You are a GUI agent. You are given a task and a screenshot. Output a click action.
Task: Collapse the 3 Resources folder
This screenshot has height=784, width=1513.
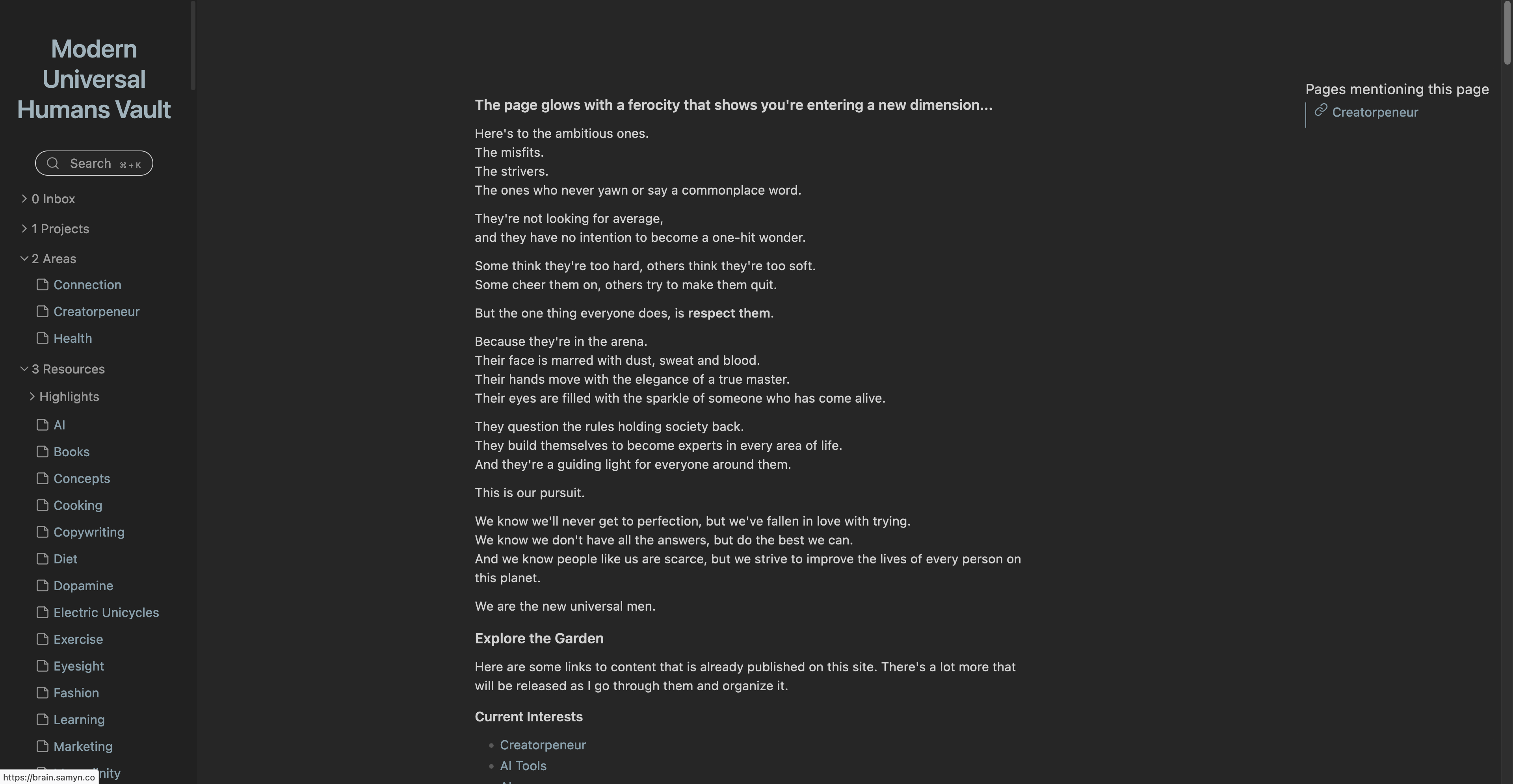point(24,370)
